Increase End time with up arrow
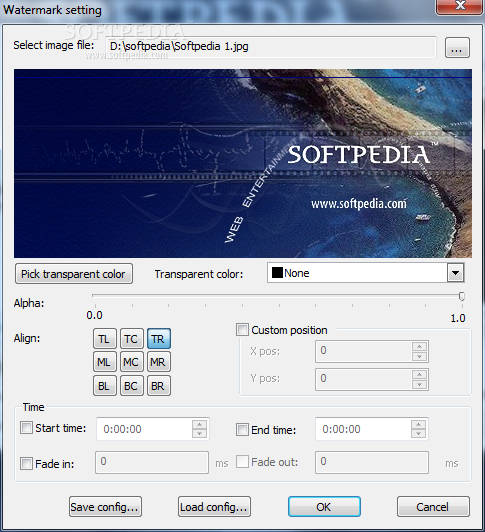 (x=418, y=424)
